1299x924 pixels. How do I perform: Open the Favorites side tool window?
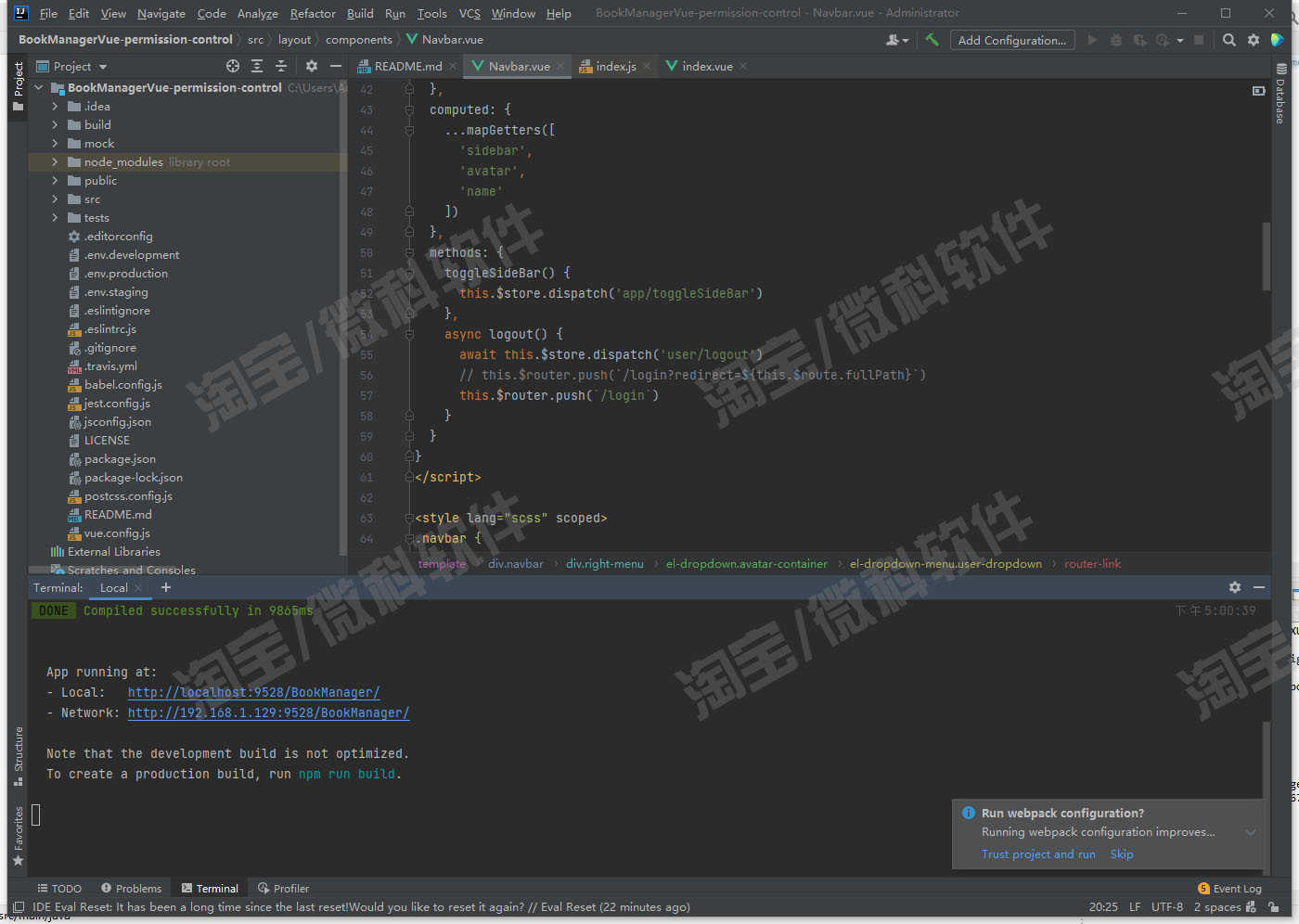click(x=18, y=836)
